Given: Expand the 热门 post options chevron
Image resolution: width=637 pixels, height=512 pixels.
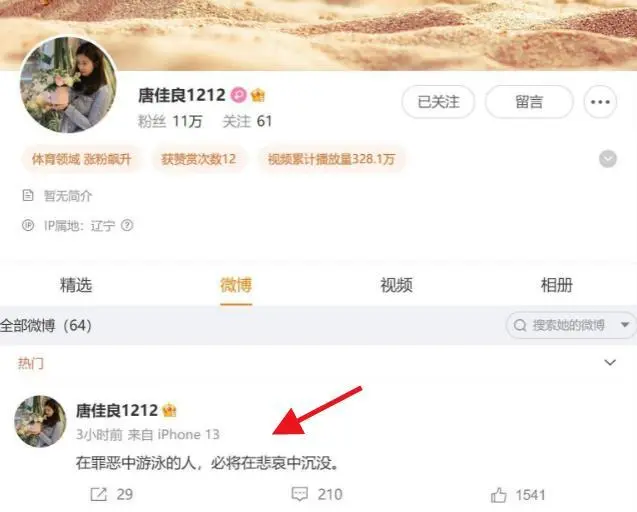Looking at the screenshot, I should [610, 362].
